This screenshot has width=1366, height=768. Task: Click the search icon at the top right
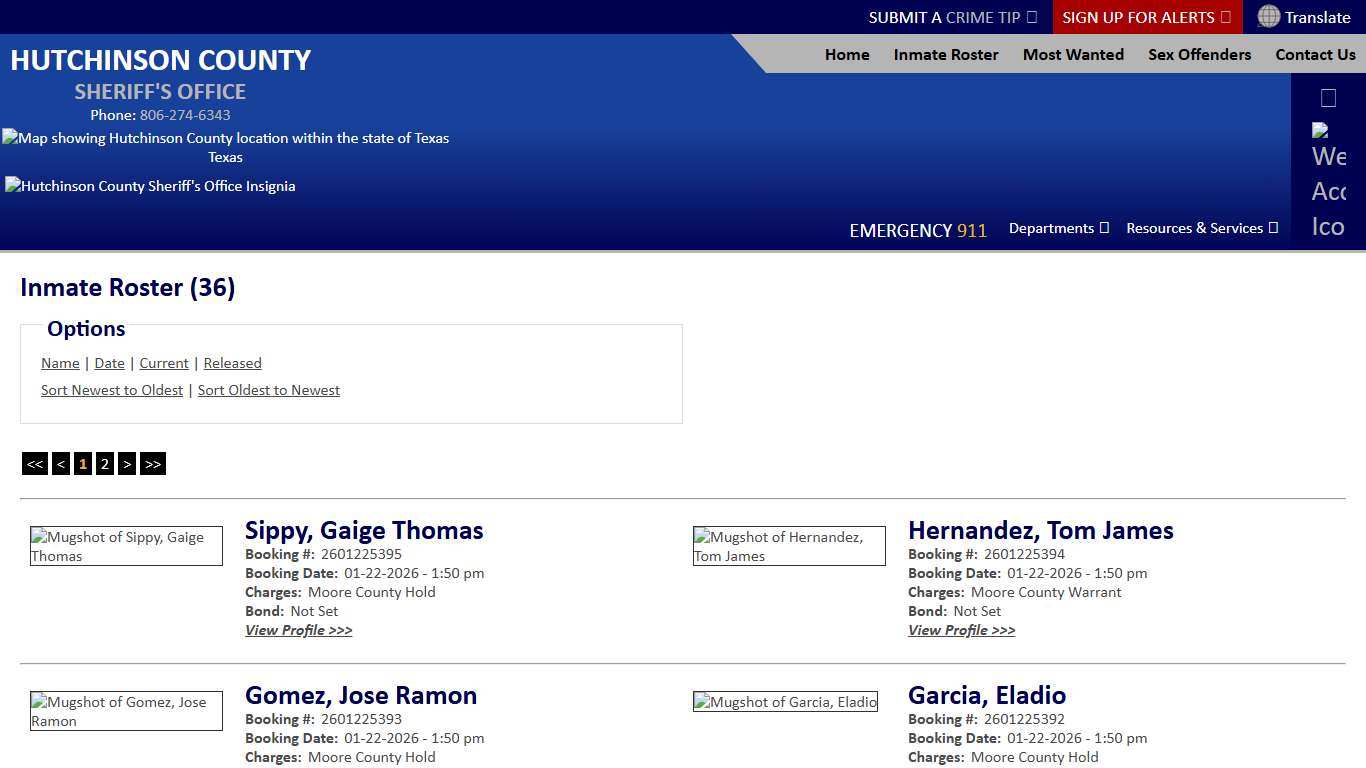[1328, 97]
